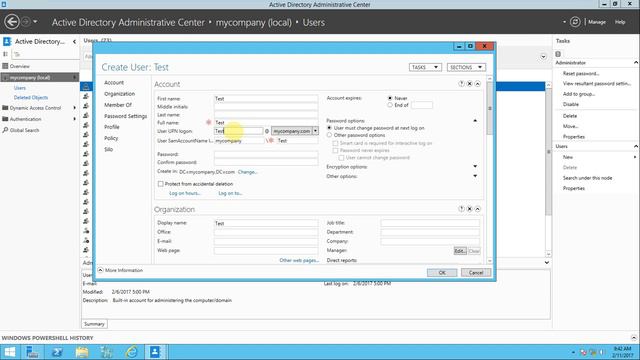Screen dimensions: 640x360
Task: Collapse the Account section chevron
Action: pyautogui.click(x=478, y=84)
